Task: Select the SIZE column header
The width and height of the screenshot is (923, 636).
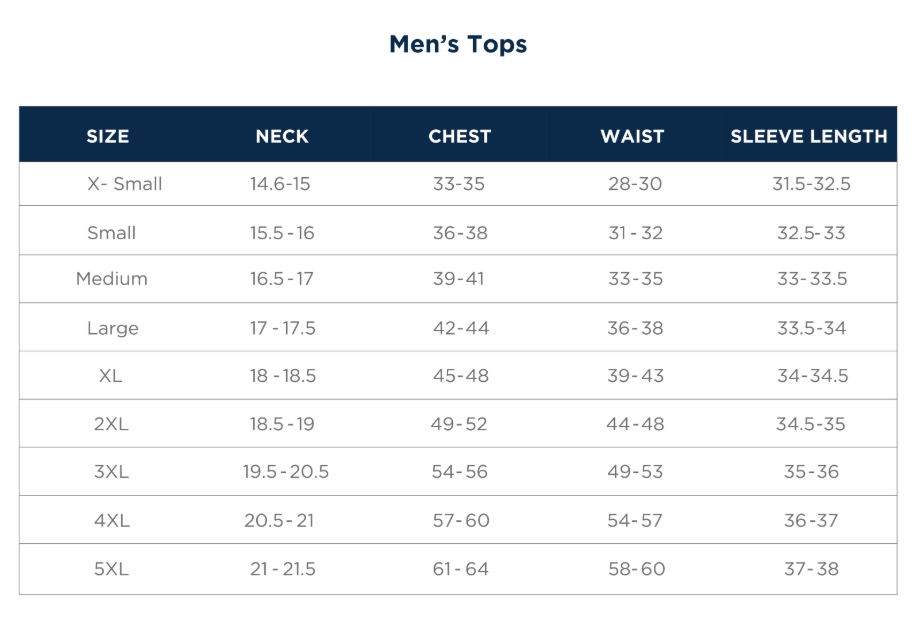Action: 108,137
